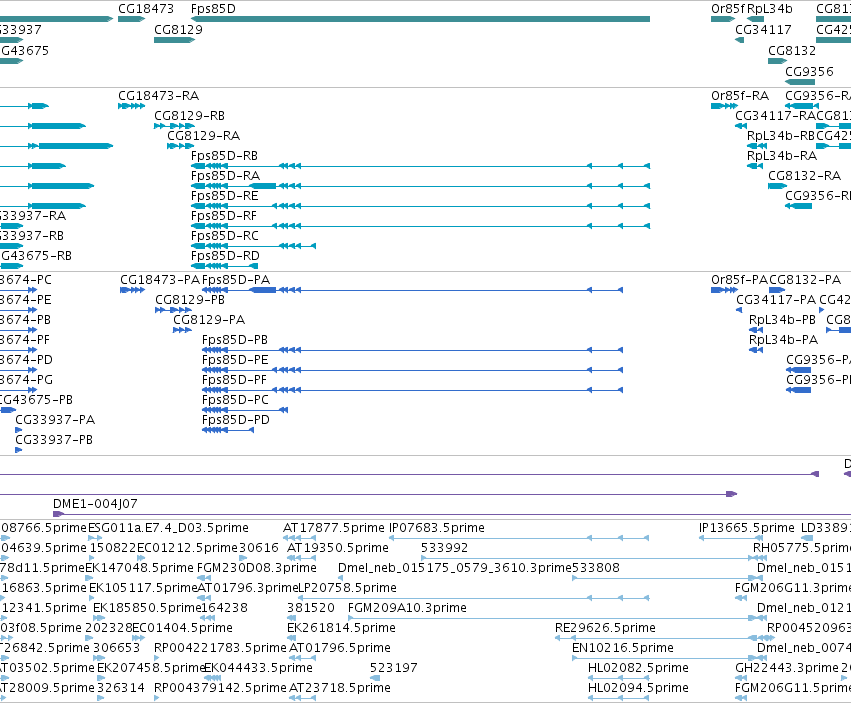Viewport: 851px width, 703px height.
Task: Click the CG8132-RA transcript label
Action: pos(804,176)
